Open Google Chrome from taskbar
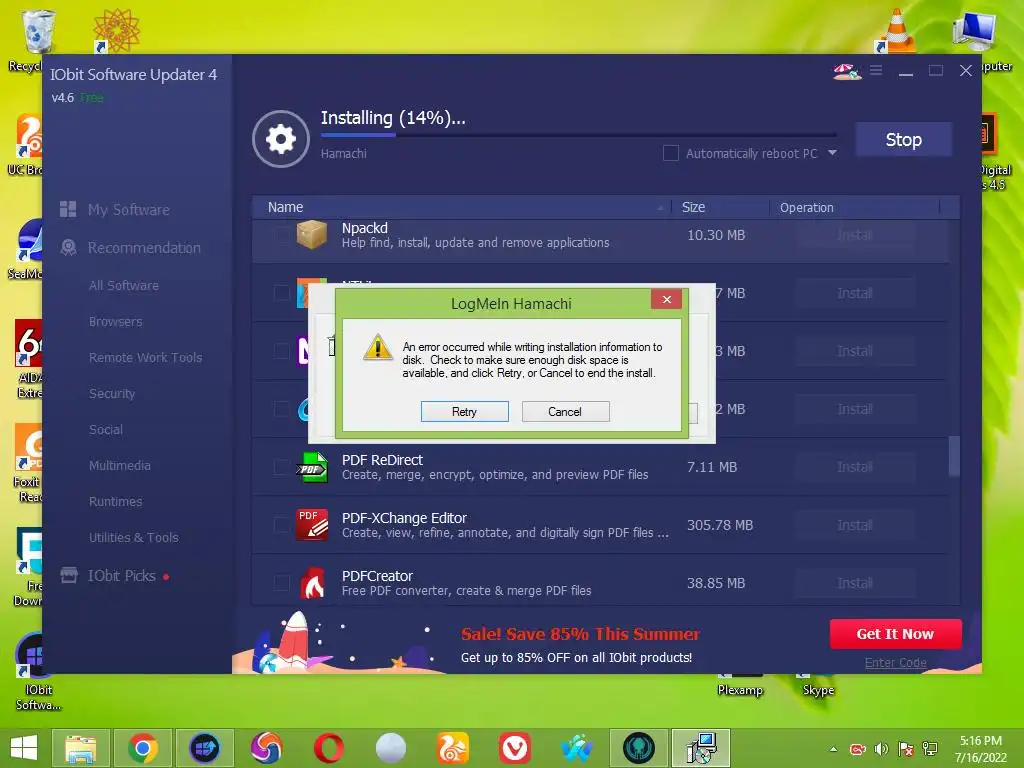 pyautogui.click(x=143, y=748)
